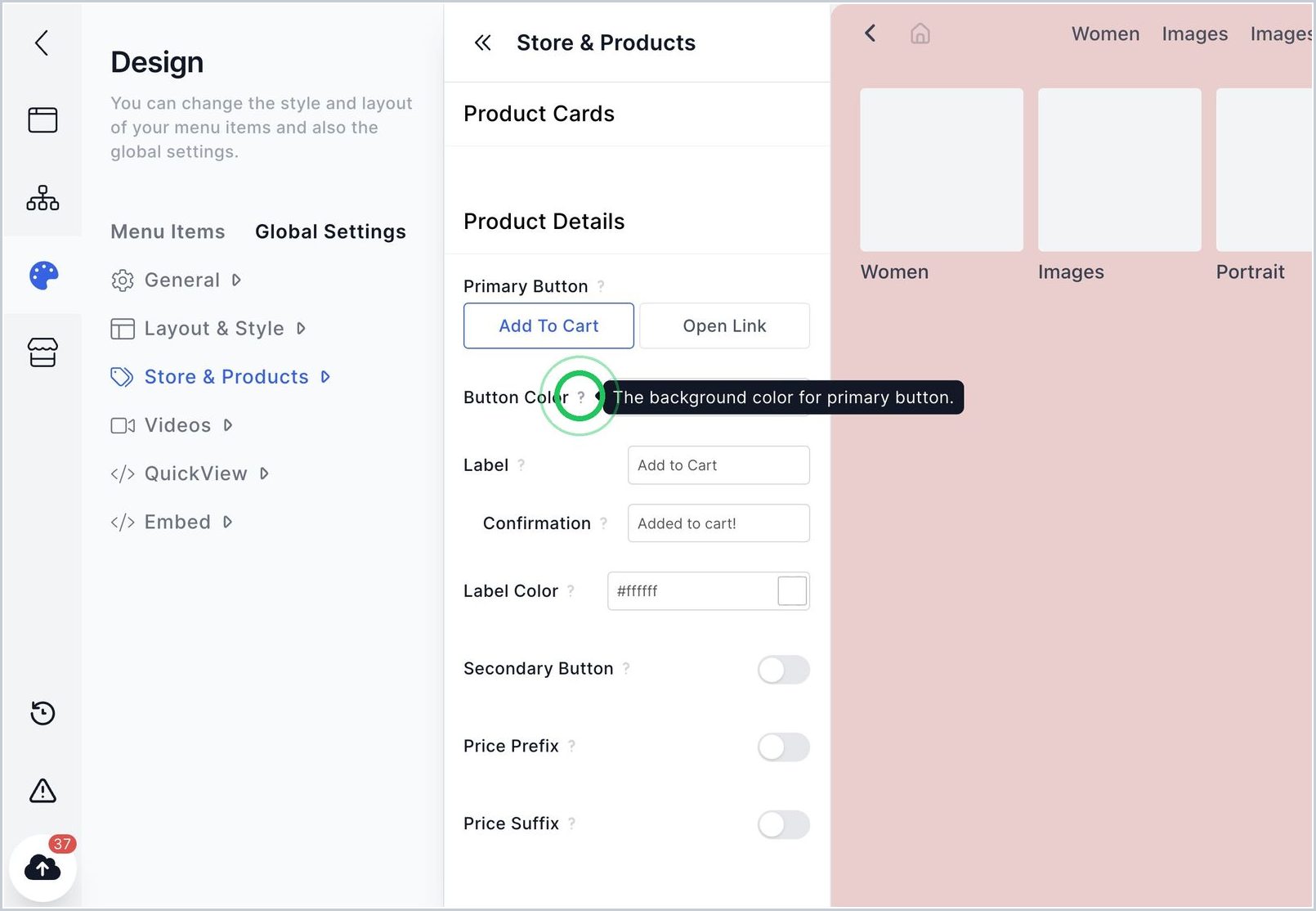Open Product Cards section header
The image size is (1316, 911).
click(x=539, y=114)
